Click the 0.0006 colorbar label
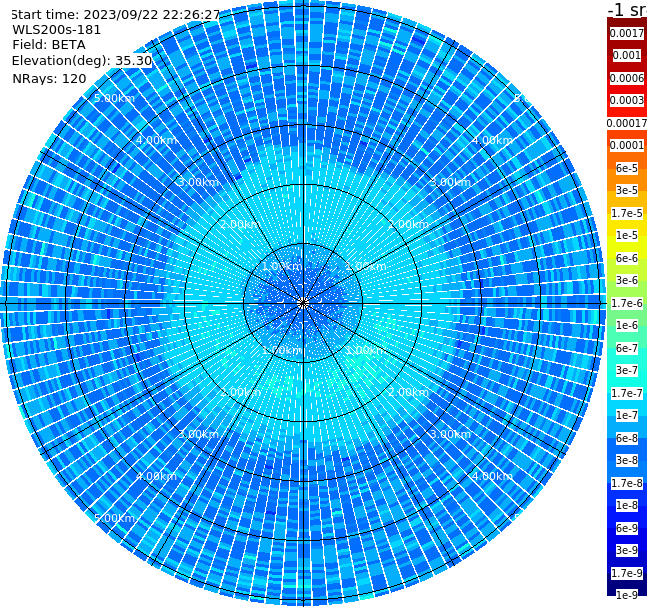The width and height of the screenshot is (647, 607). click(x=627, y=78)
